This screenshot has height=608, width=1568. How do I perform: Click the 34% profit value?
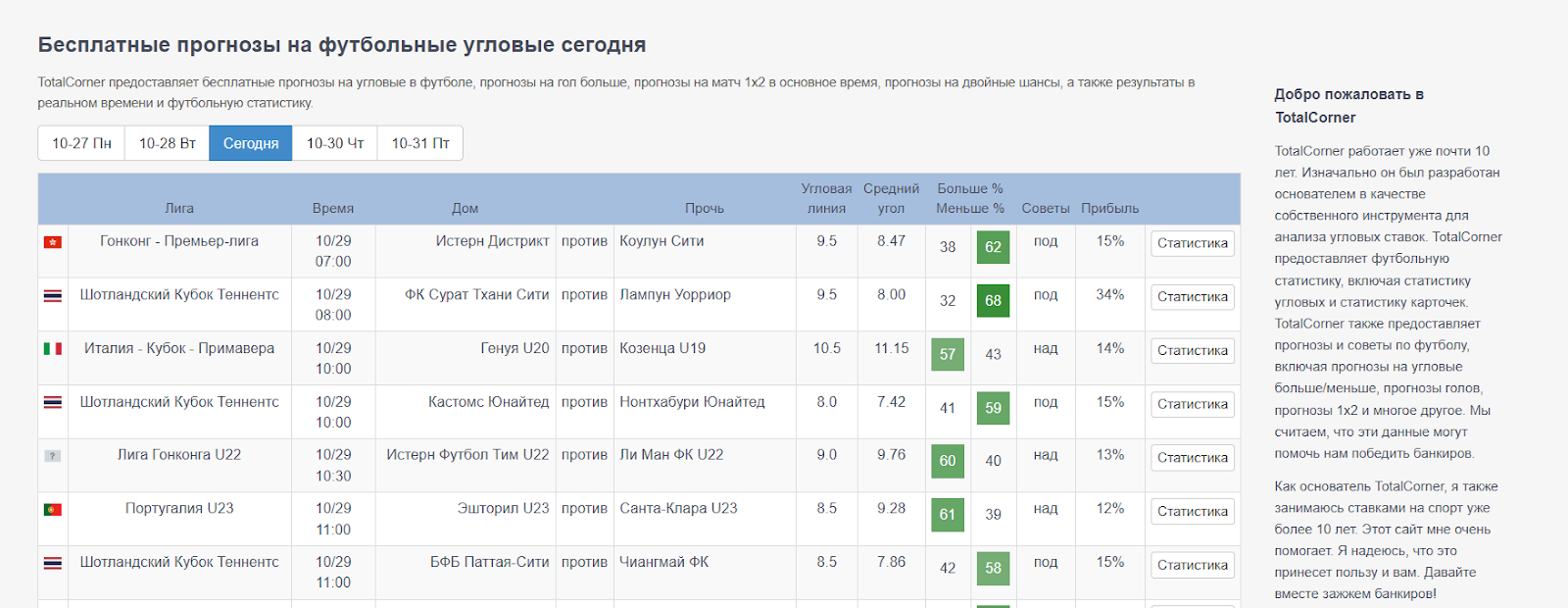coord(1110,294)
